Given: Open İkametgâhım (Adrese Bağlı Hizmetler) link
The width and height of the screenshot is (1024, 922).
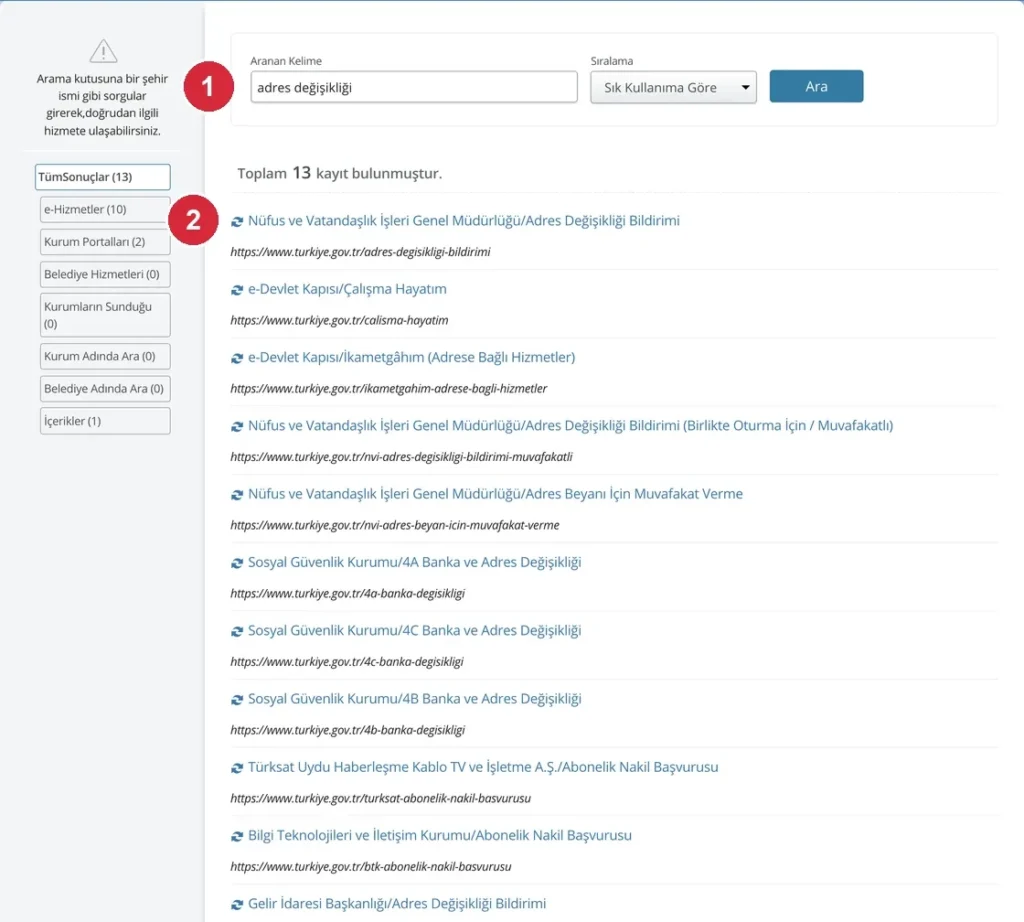Looking at the screenshot, I should point(411,357).
